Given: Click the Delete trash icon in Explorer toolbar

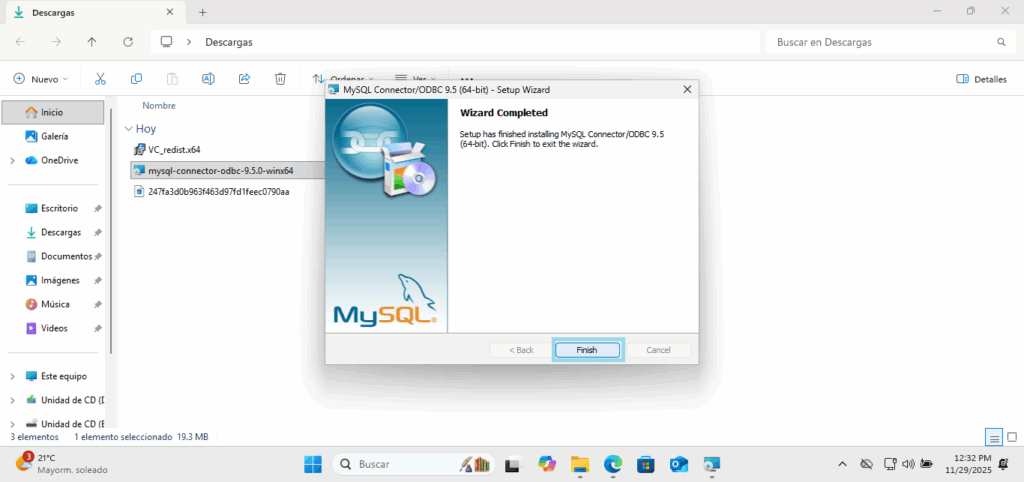Looking at the screenshot, I should pos(280,79).
